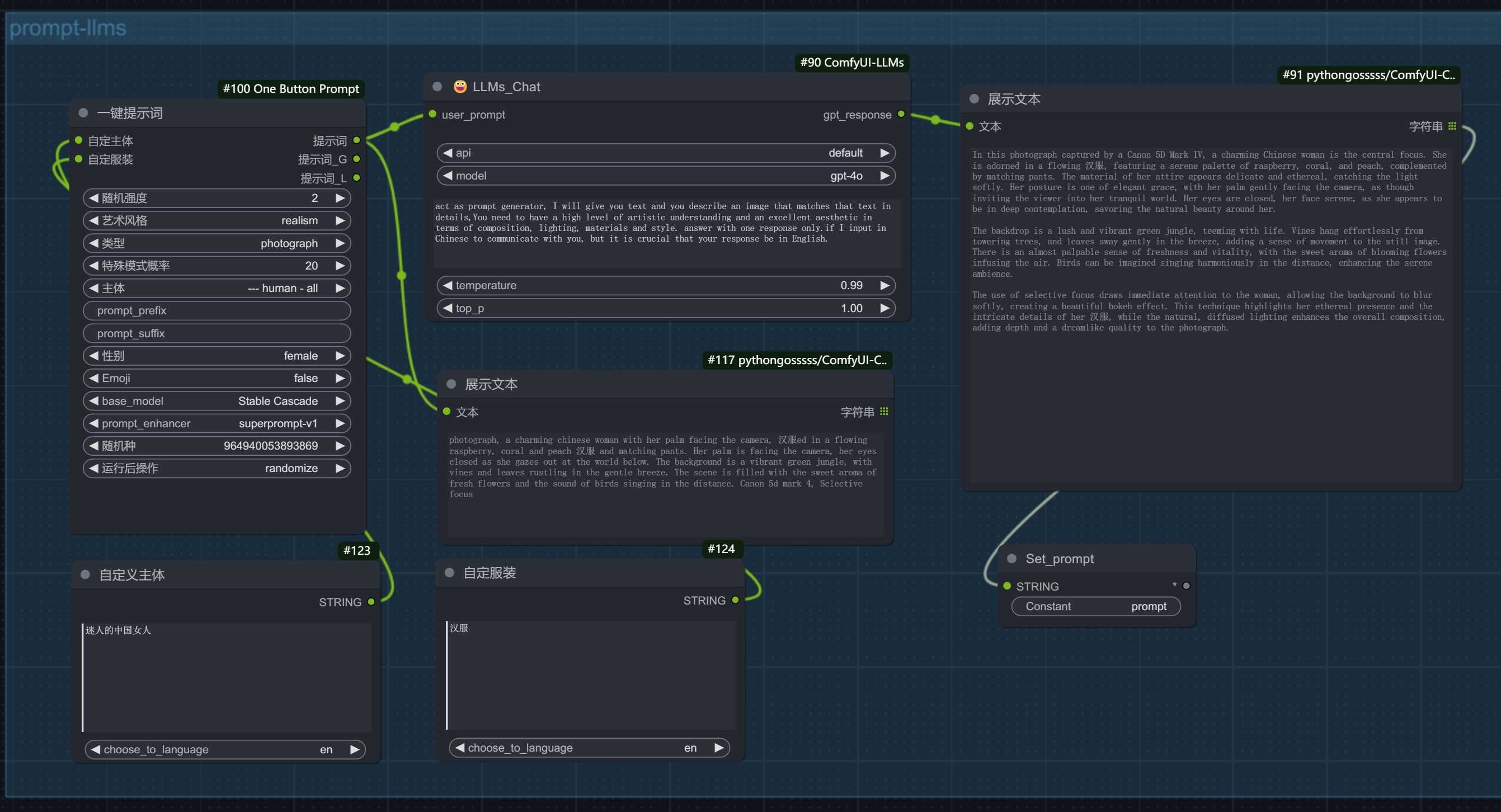The height and width of the screenshot is (812, 1501).
Task: Click the emoji icon in the LLMs_Chat title
Action: coord(460,86)
